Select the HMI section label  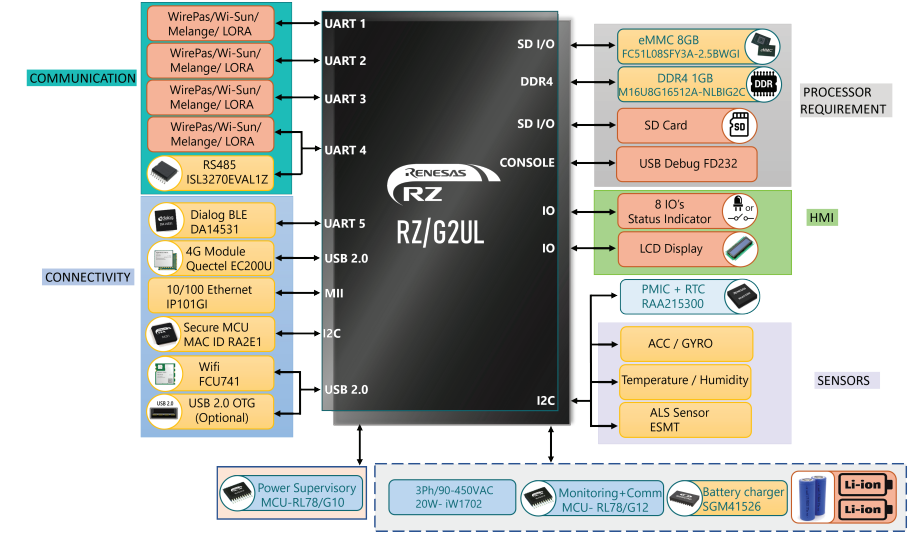click(x=822, y=217)
